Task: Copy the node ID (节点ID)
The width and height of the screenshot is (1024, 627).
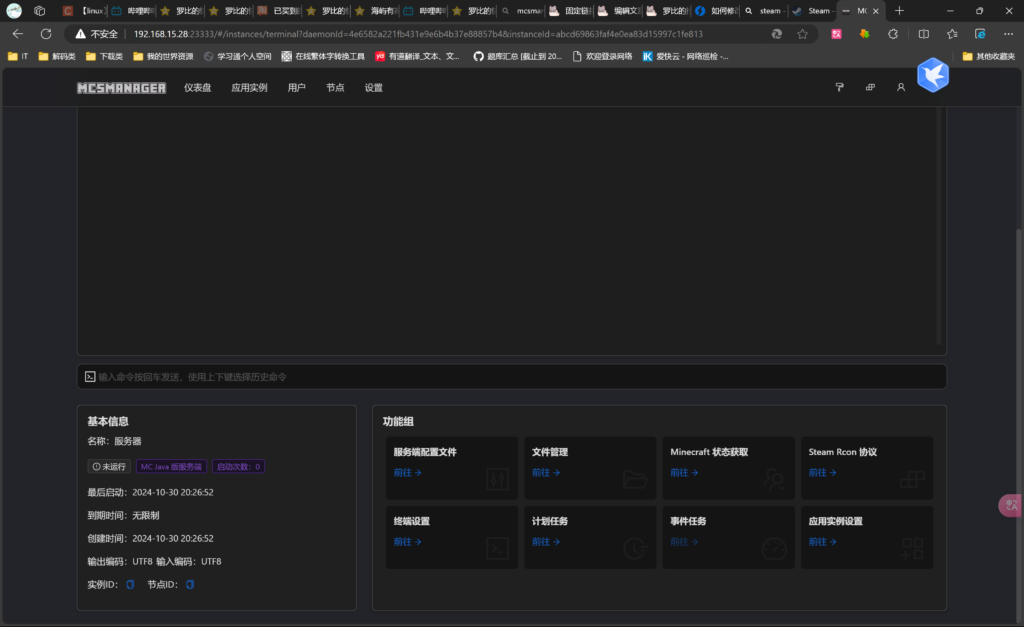Action: pos(190,584)
